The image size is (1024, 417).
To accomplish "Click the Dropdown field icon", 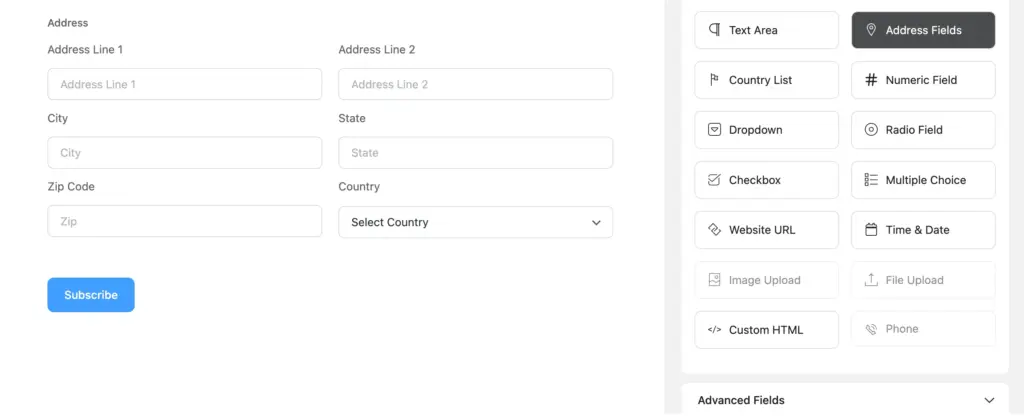I will [714, 130].
